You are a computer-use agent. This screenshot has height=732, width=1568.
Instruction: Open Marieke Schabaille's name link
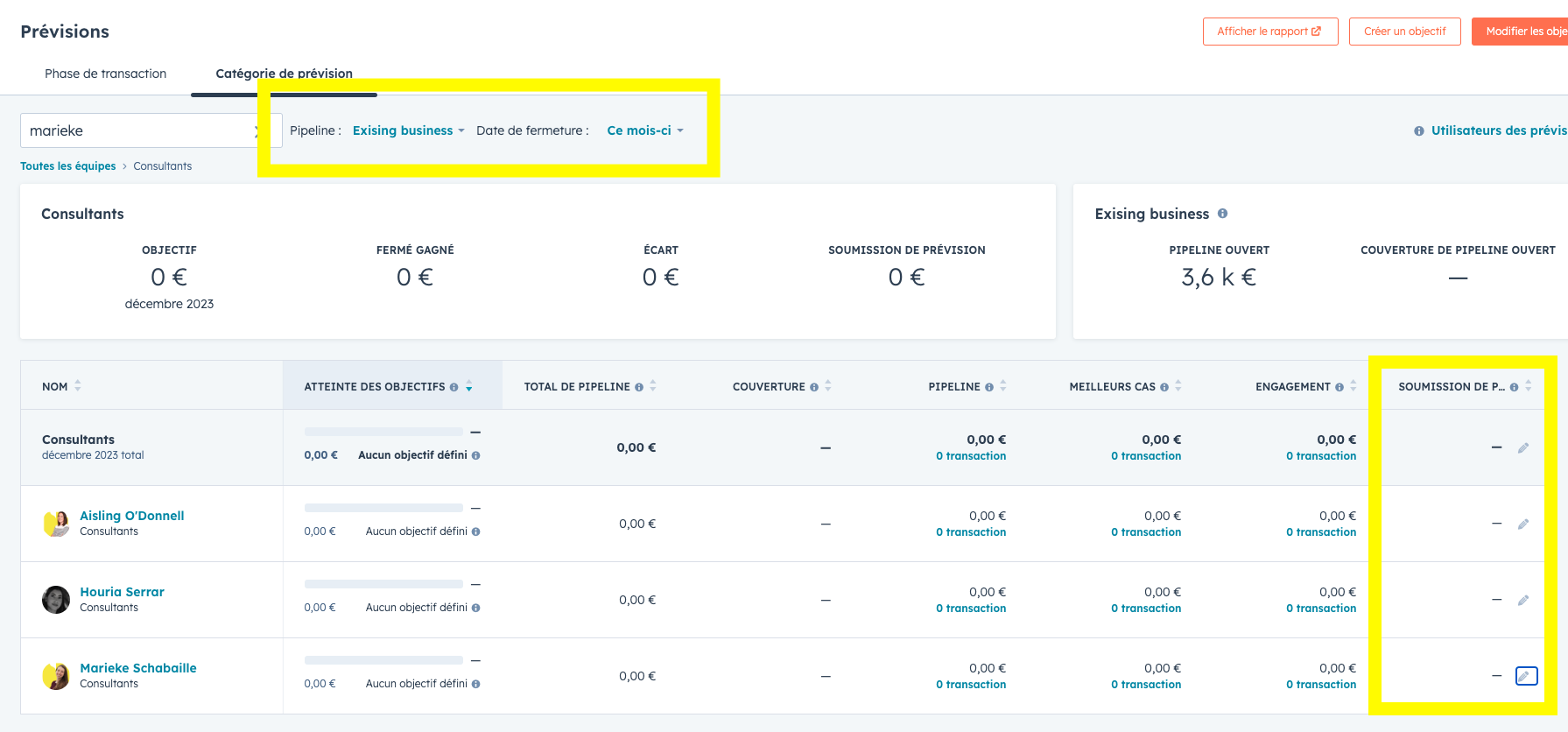tap(138, 668)
